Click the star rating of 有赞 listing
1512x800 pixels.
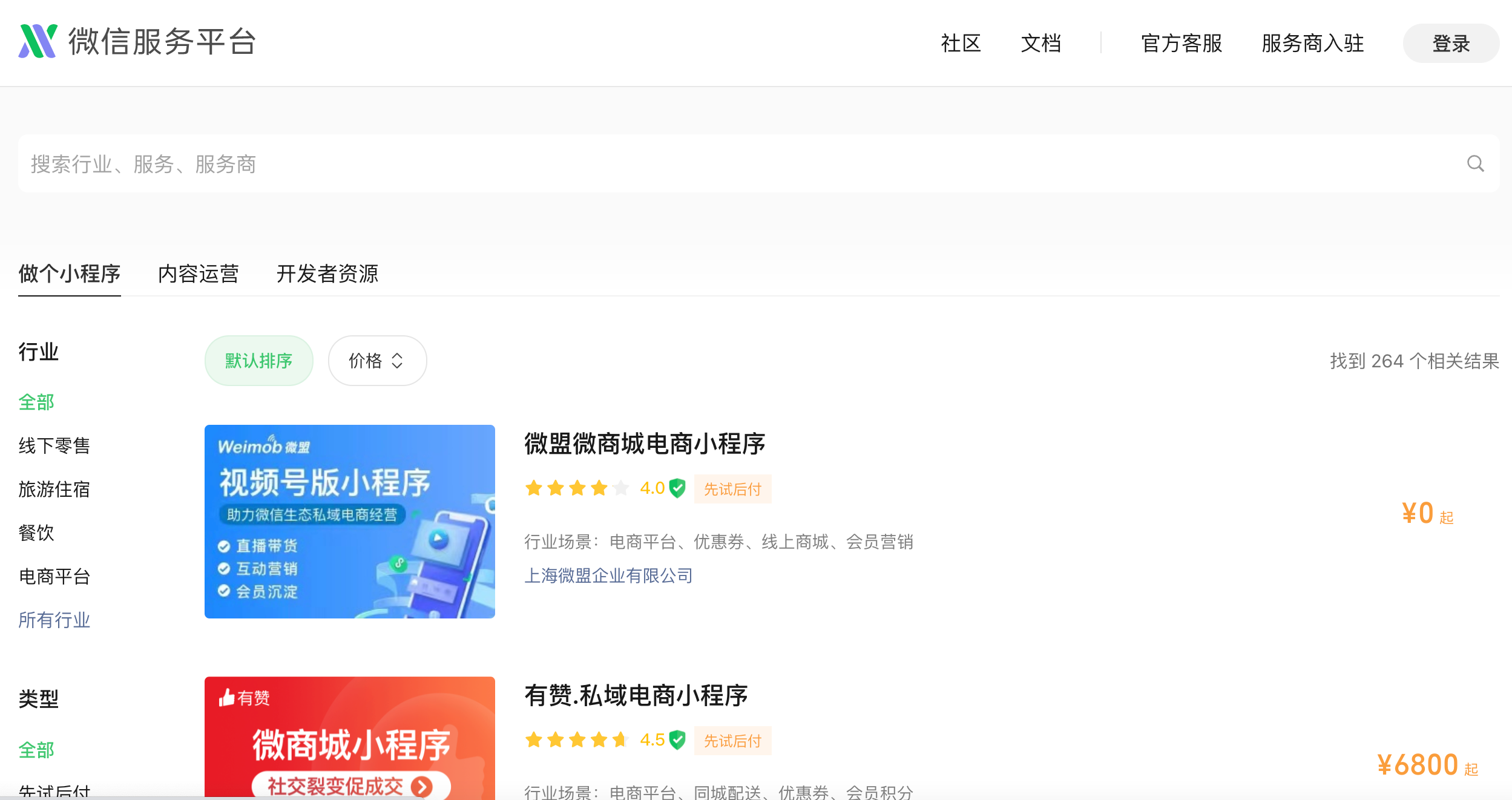tap(577, 739)
